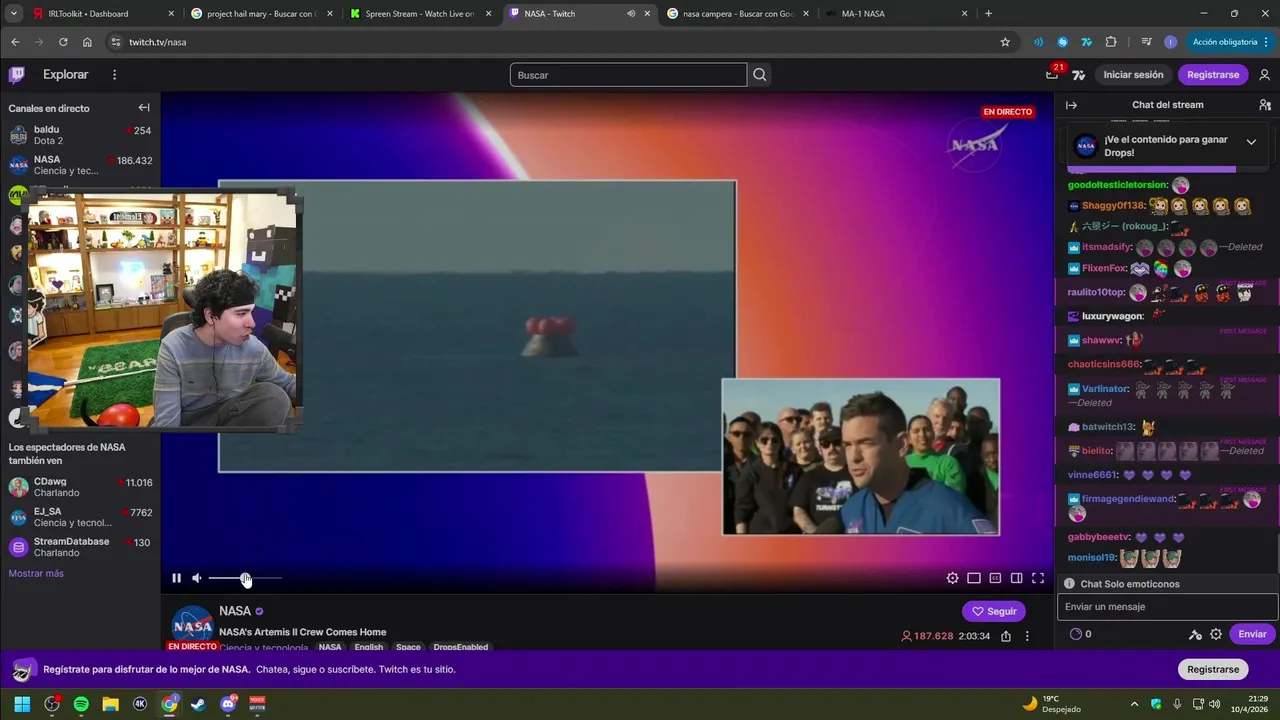
Task: Show hidden system tray icons
Action: (x=1134, y=704)
